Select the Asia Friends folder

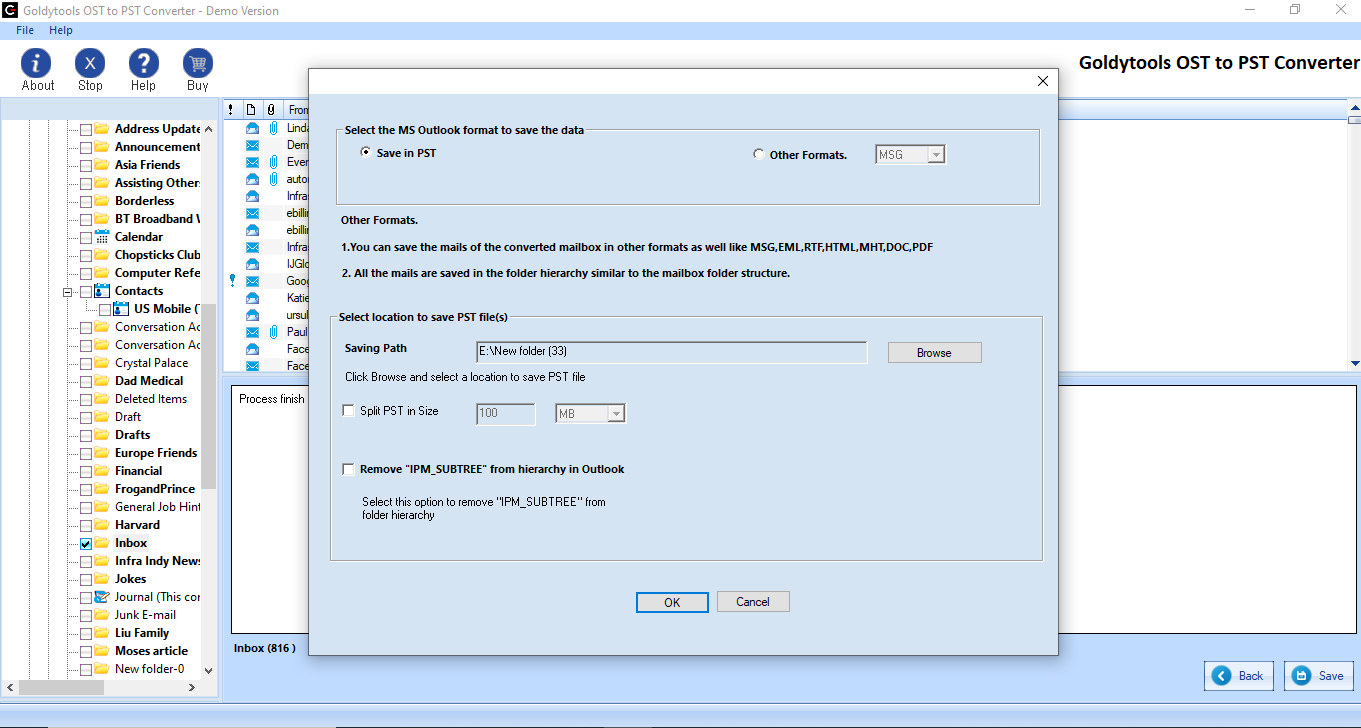pos(147,165)
